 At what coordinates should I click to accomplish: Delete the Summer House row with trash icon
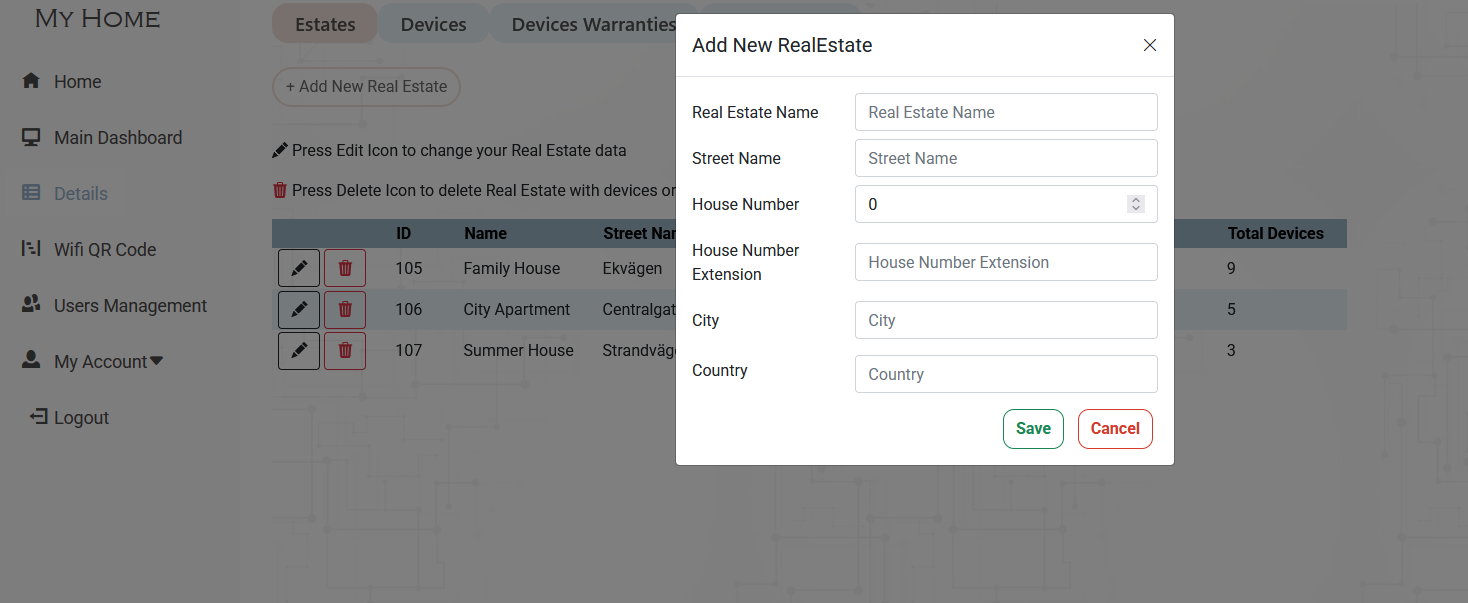point(345,351)
